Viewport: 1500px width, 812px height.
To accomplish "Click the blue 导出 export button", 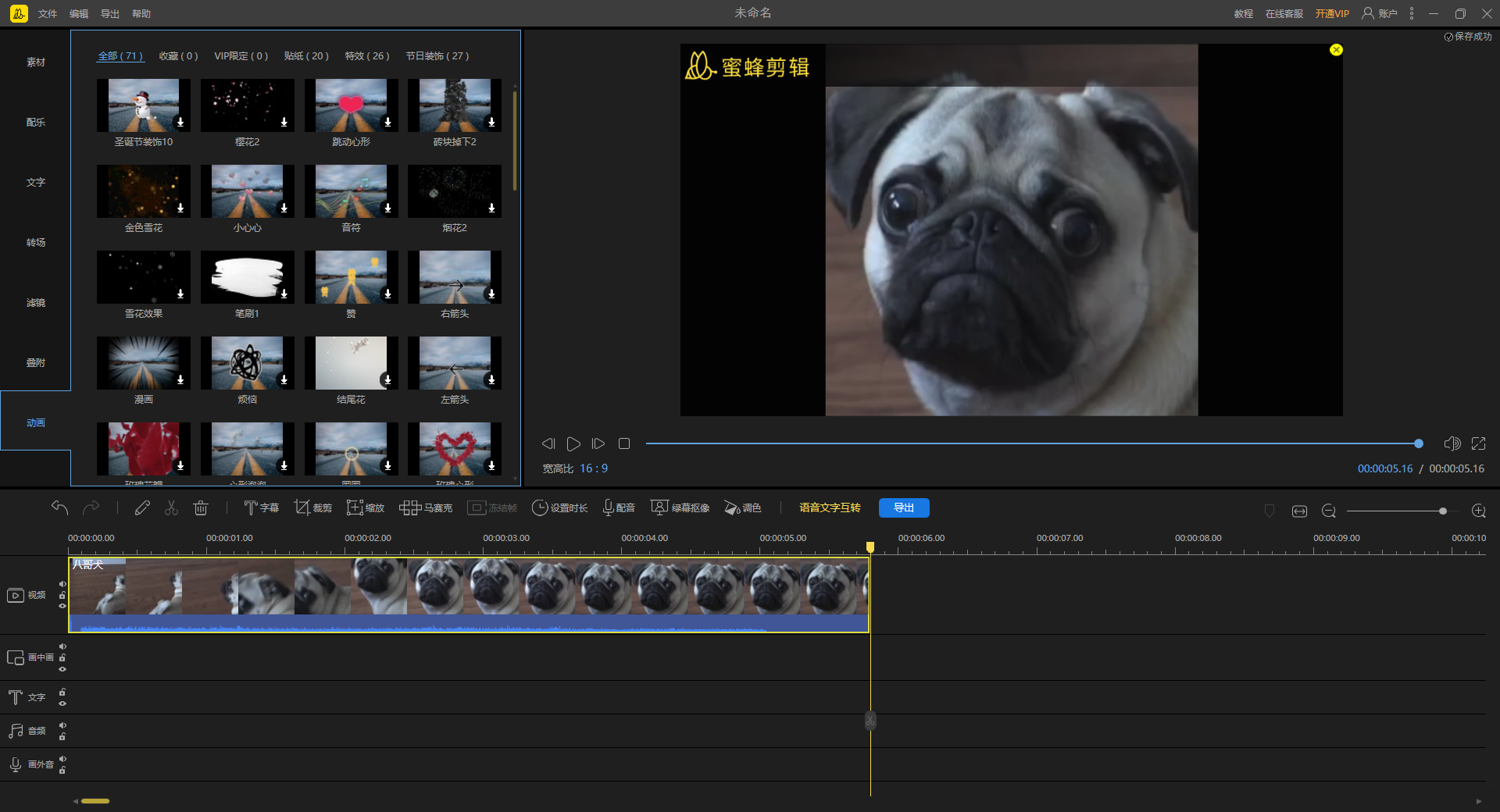I will click(904, 508).
